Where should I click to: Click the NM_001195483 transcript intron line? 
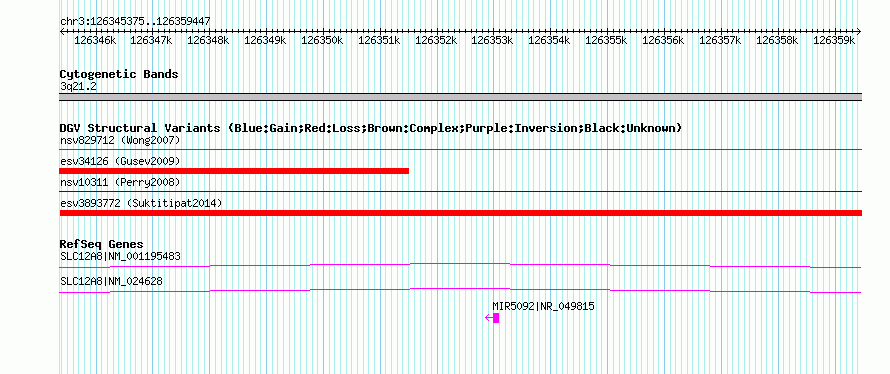coord(460,265)
